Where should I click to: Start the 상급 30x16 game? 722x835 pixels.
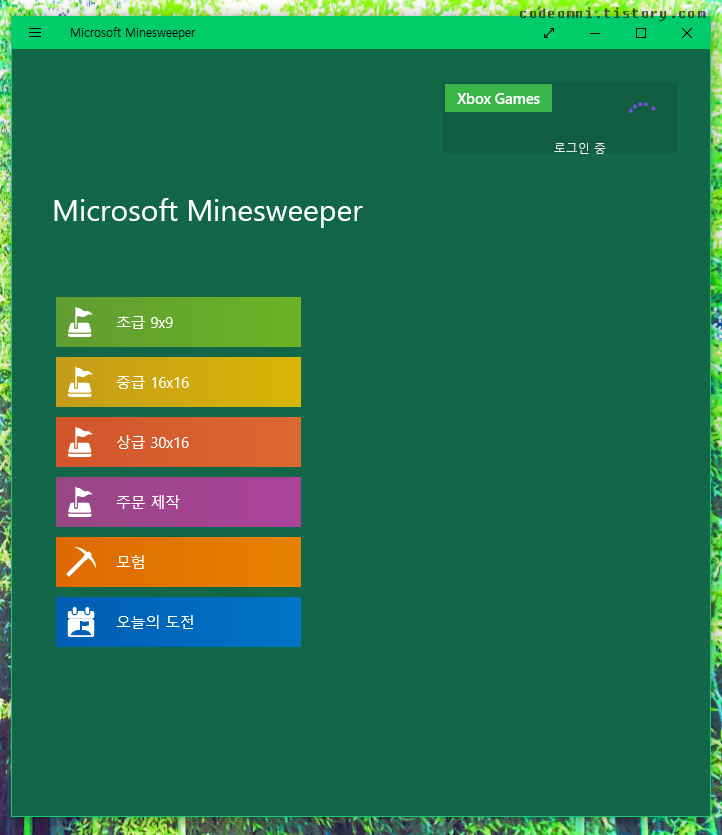pyautogui.click(x=178, y=442)
